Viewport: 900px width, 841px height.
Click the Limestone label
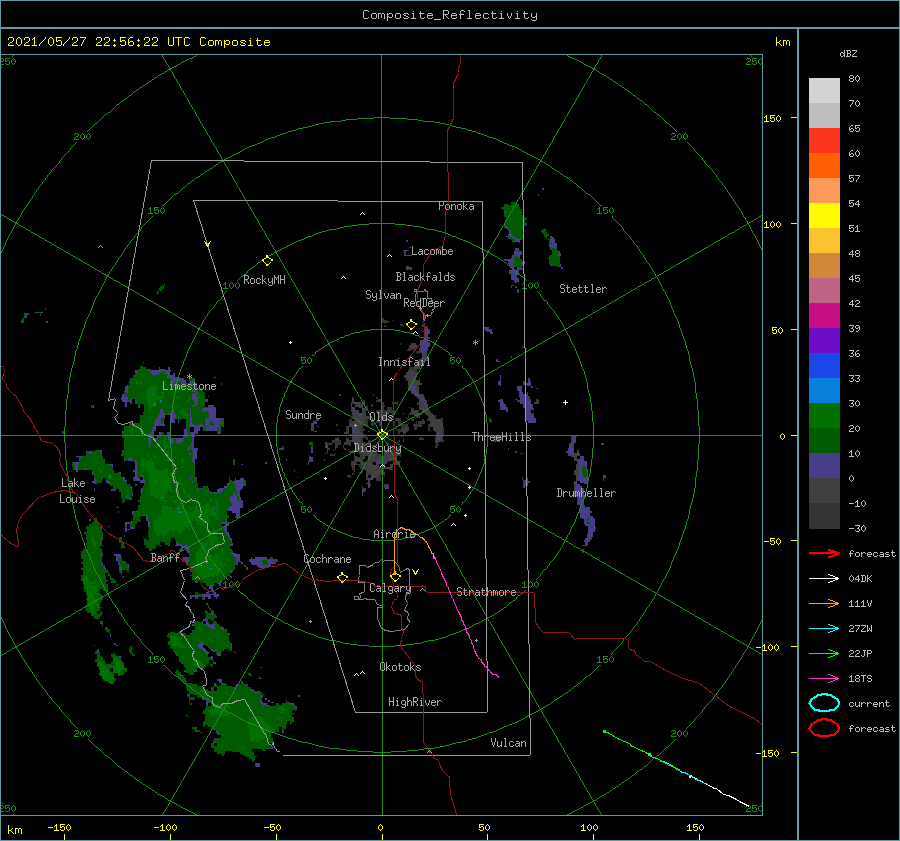tap(189, 386)
